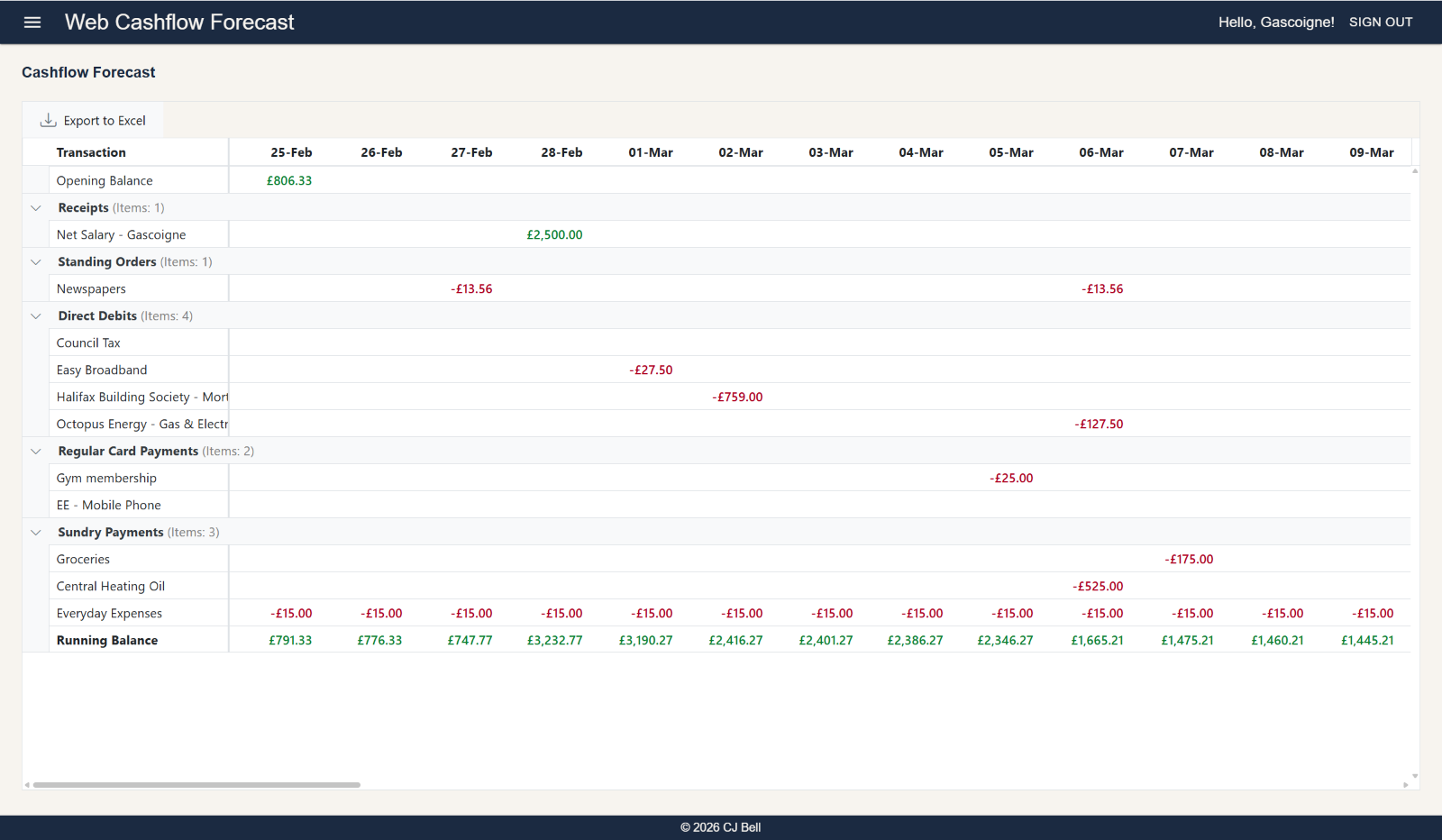This screenshot has width=1442, height=840.
Task: Click the greeting text Hello, Gascoigne!
Action: point(1275,22)
